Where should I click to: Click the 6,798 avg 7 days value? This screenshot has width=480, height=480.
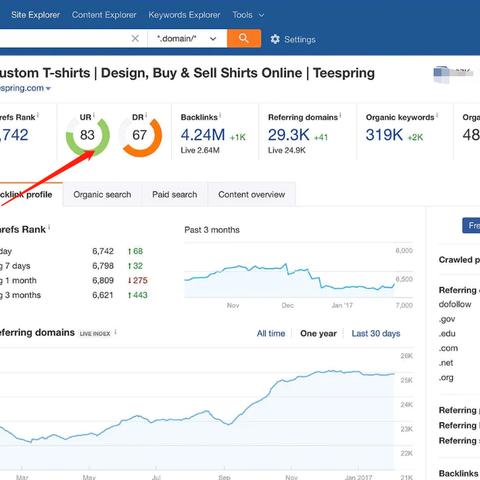[103, 266]
